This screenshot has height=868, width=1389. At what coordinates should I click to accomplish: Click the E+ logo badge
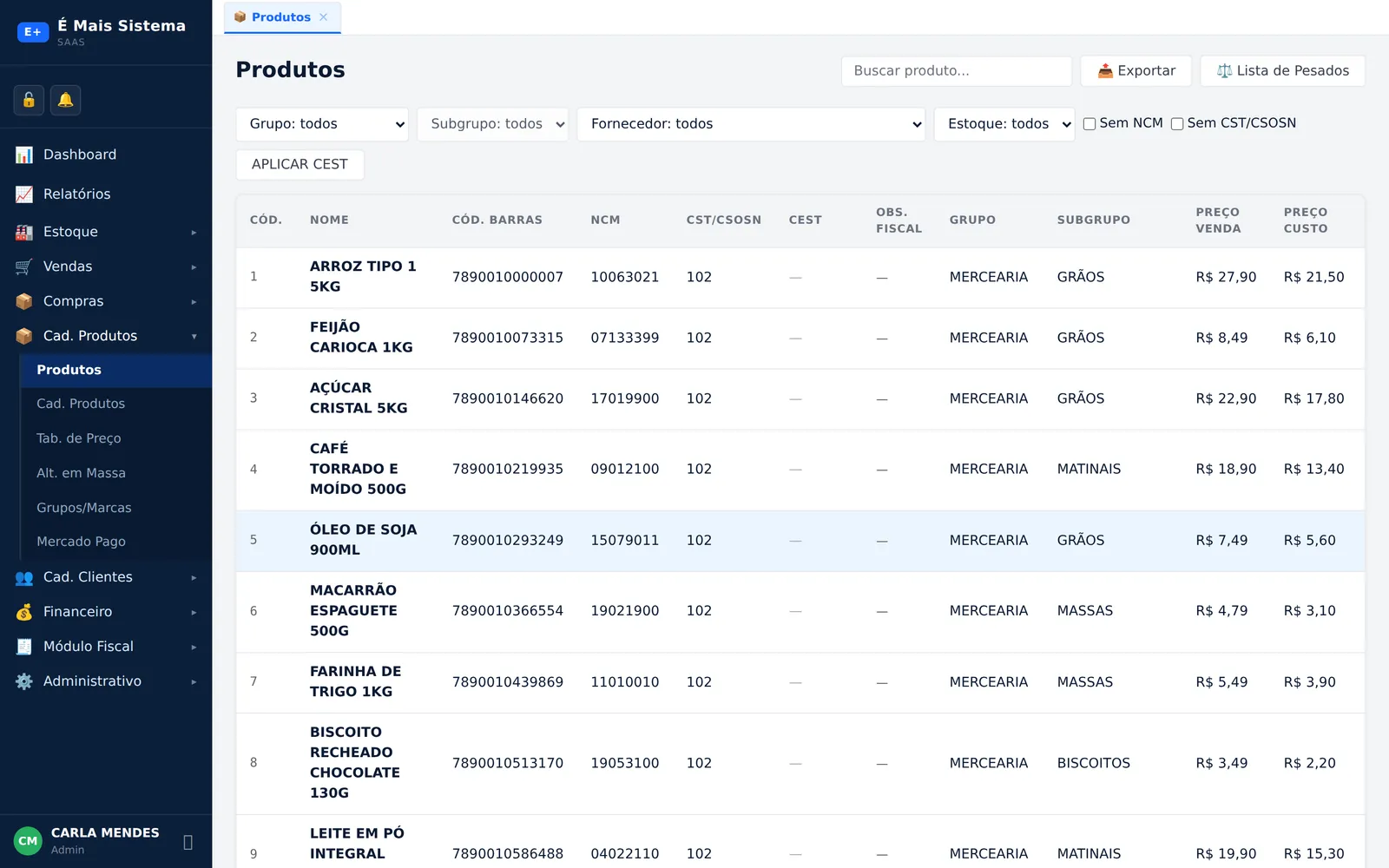(x=33, y=32)
